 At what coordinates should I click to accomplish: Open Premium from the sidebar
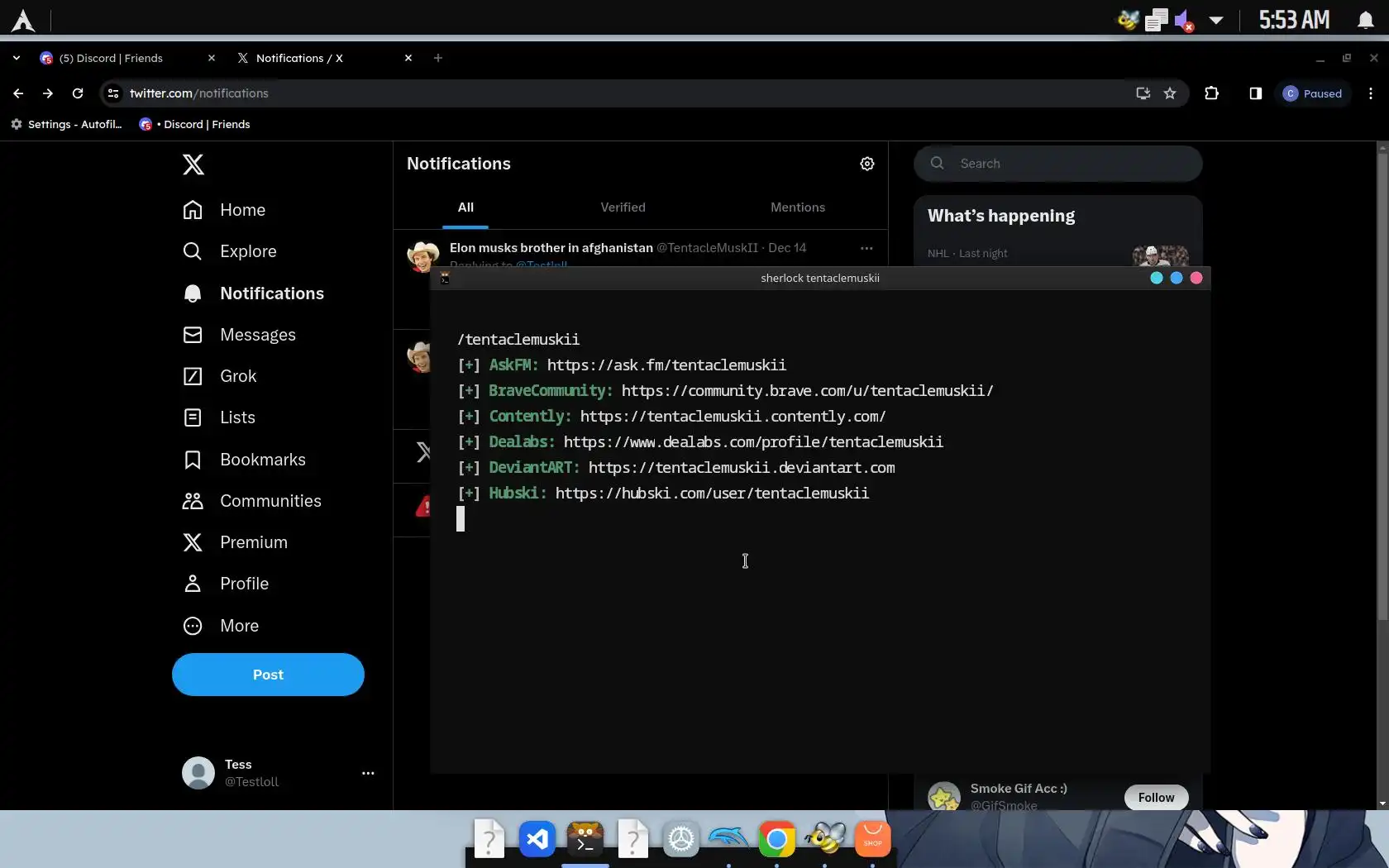coord(235,542)
